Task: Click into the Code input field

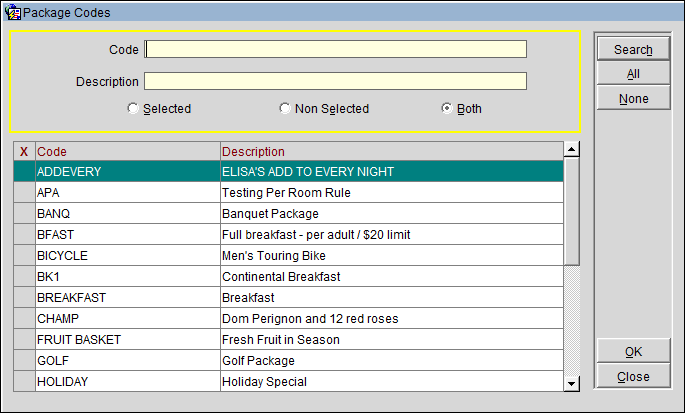Action: [x=336, y=50]
